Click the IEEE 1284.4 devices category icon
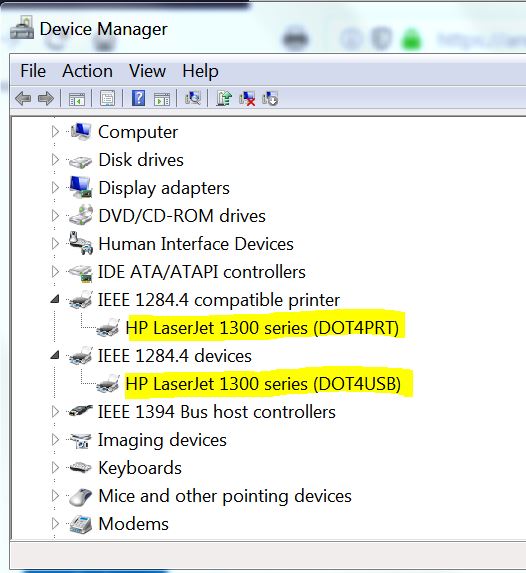 click(80, 356)
